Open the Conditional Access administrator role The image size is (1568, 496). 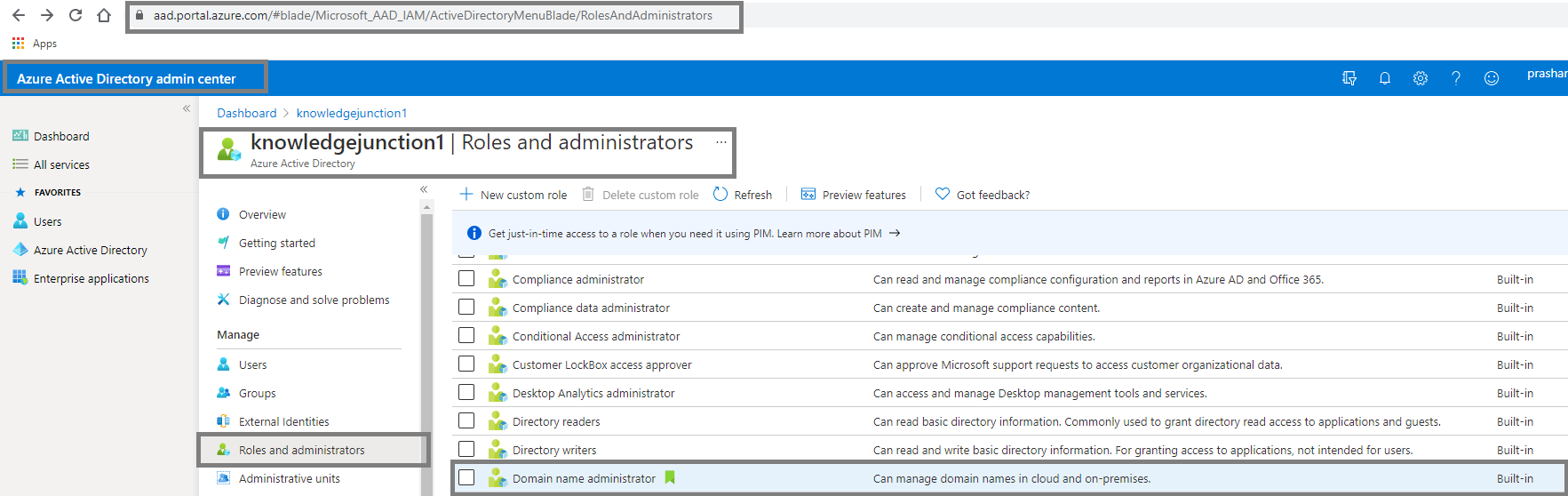point(596,336)
